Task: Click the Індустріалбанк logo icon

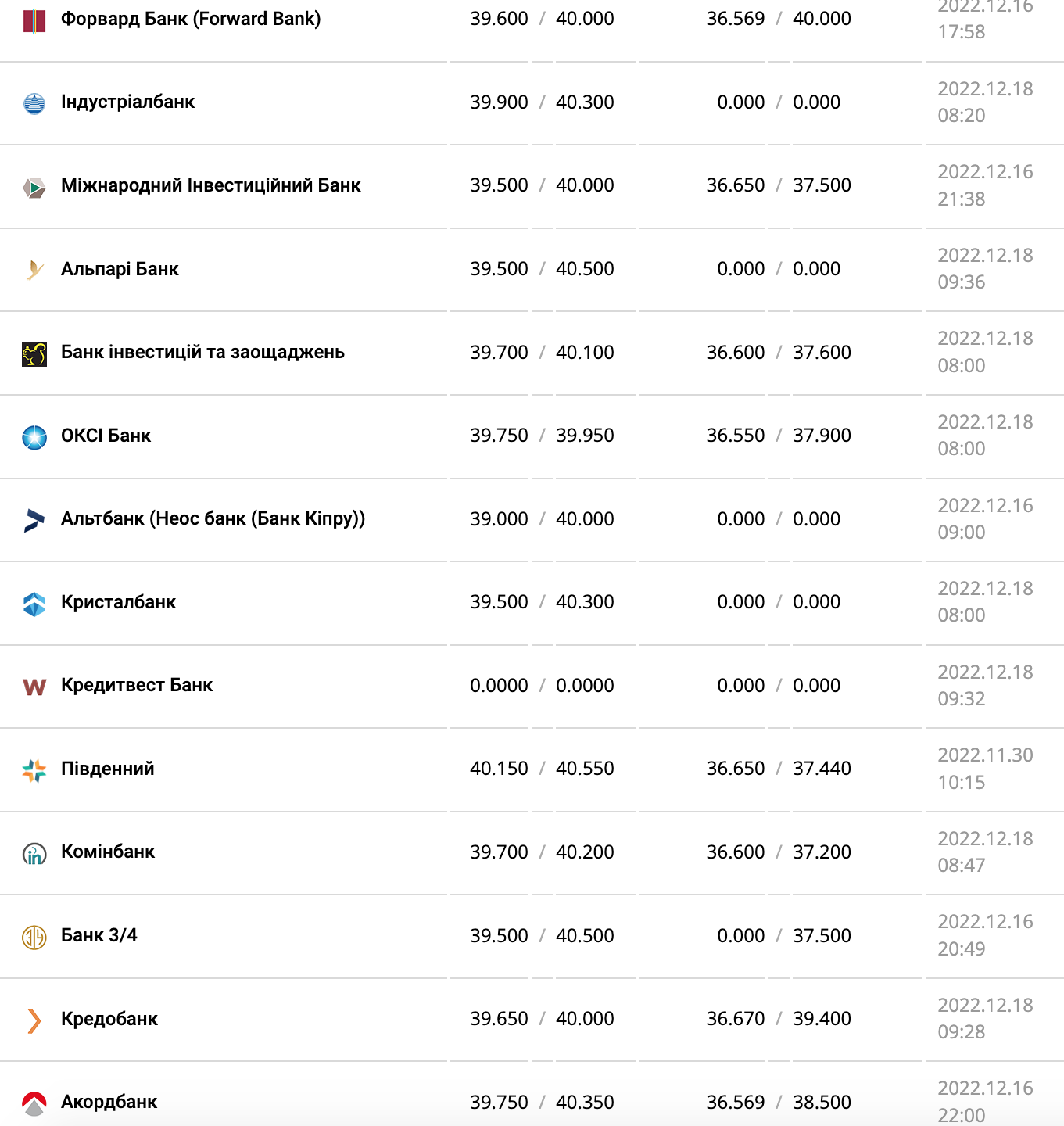Action: tap(34, 103)
